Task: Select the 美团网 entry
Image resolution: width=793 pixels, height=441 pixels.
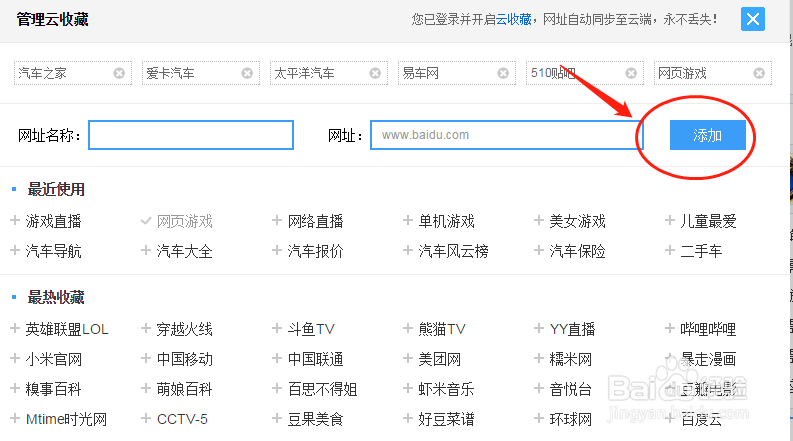Action: 440,359
